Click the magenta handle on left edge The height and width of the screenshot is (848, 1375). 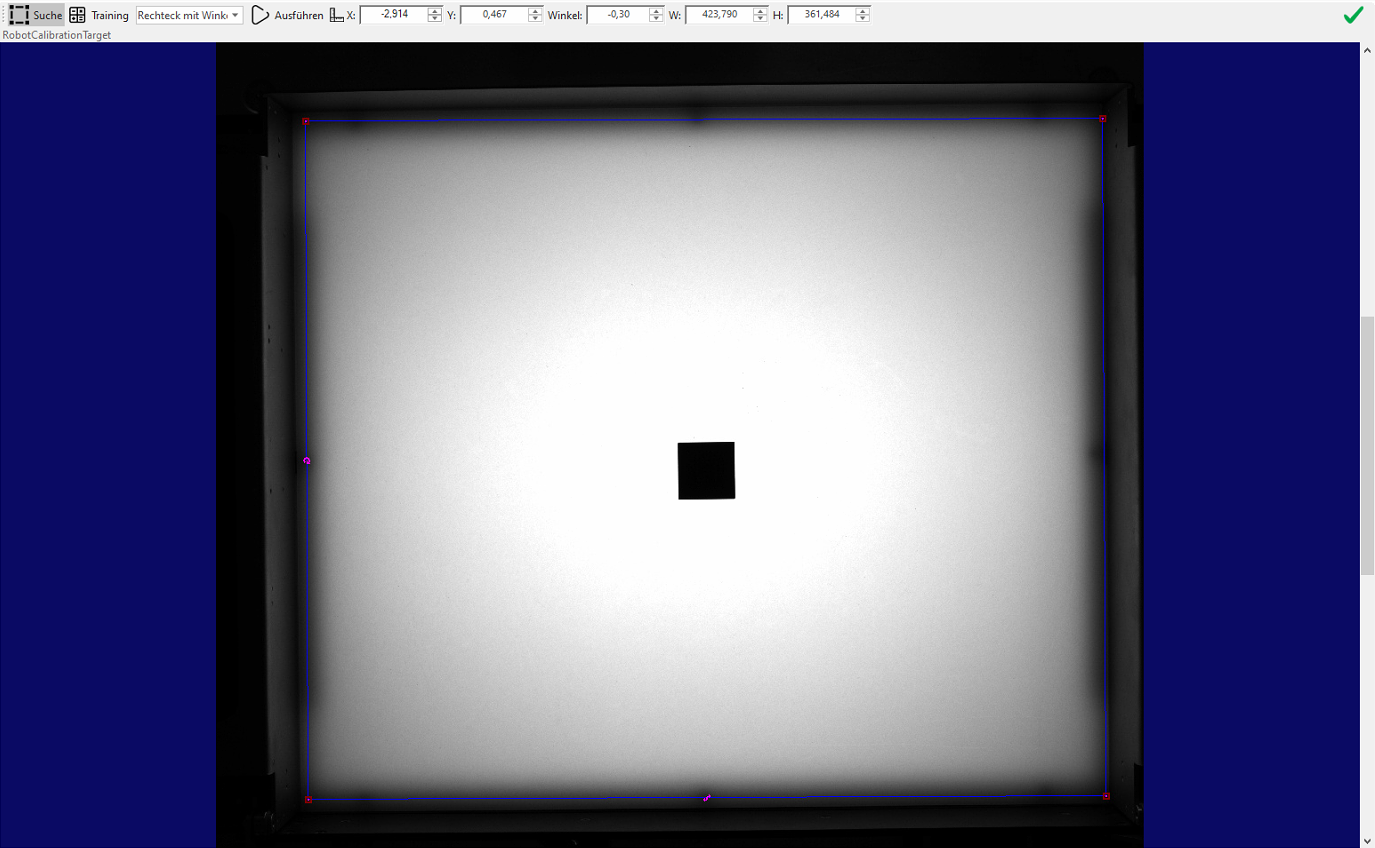[307, 461]
